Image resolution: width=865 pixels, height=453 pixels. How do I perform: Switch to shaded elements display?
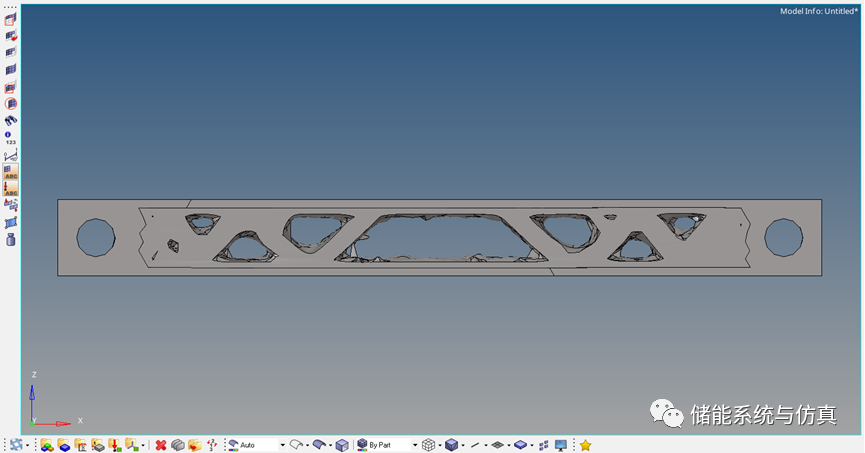coord(451,445)
